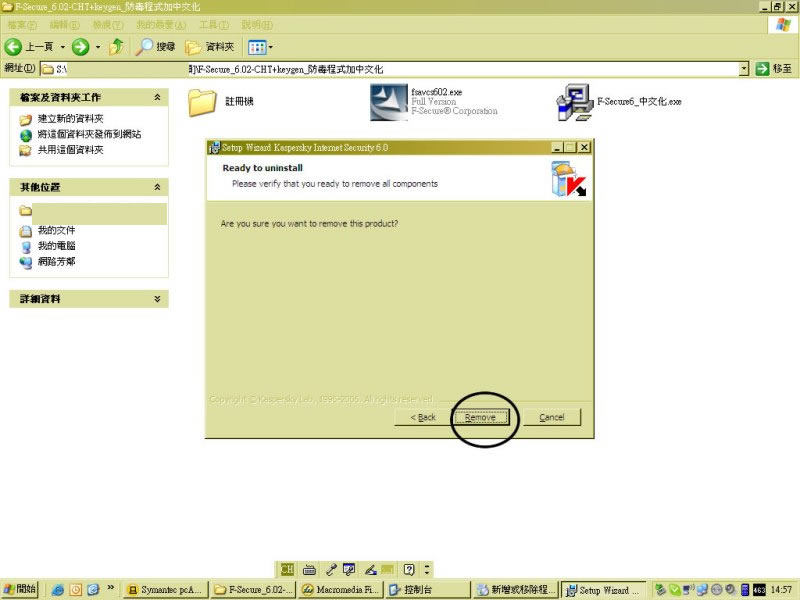Screen dimensions: 800x600
Task: Click the third quick launch globe icon
Action: [x=93, y=590]
